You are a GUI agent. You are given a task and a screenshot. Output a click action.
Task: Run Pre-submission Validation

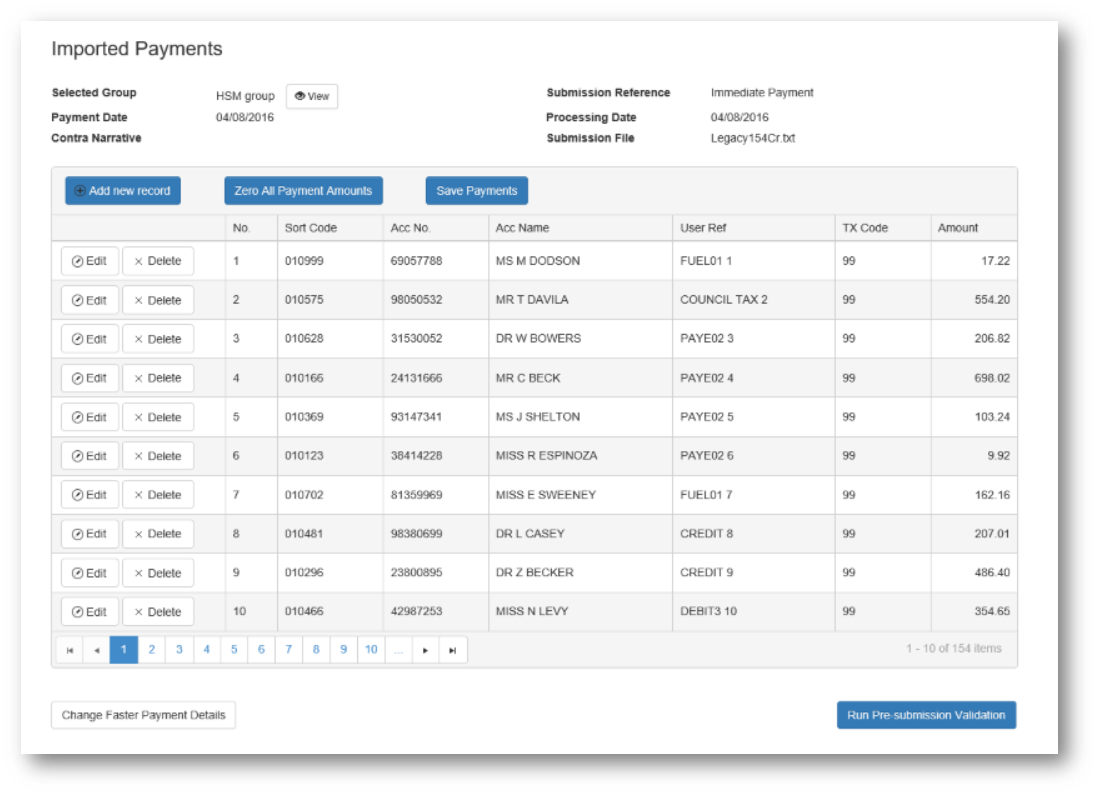pos(926,715)
